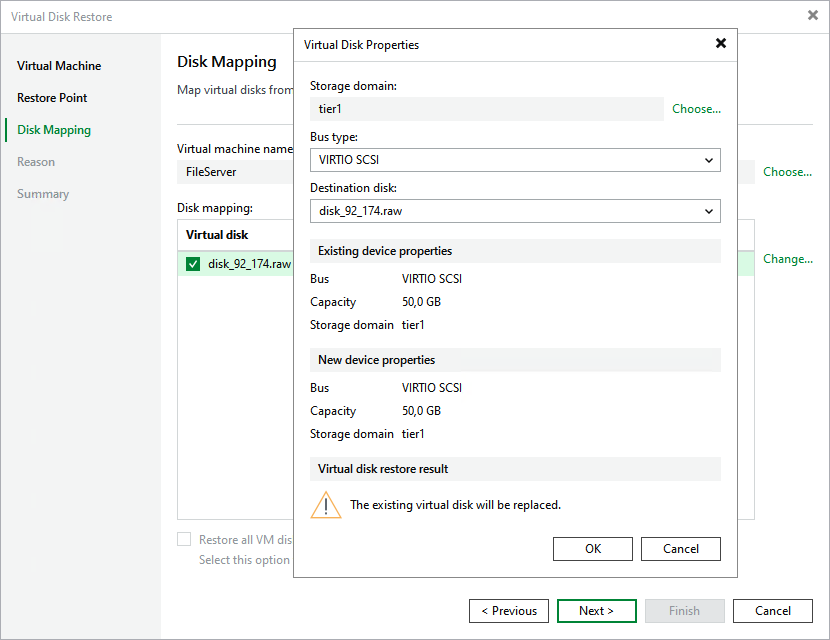This screenshot has height=640, width=830.
Task: Select the Reason step
Action: (35, 162)
